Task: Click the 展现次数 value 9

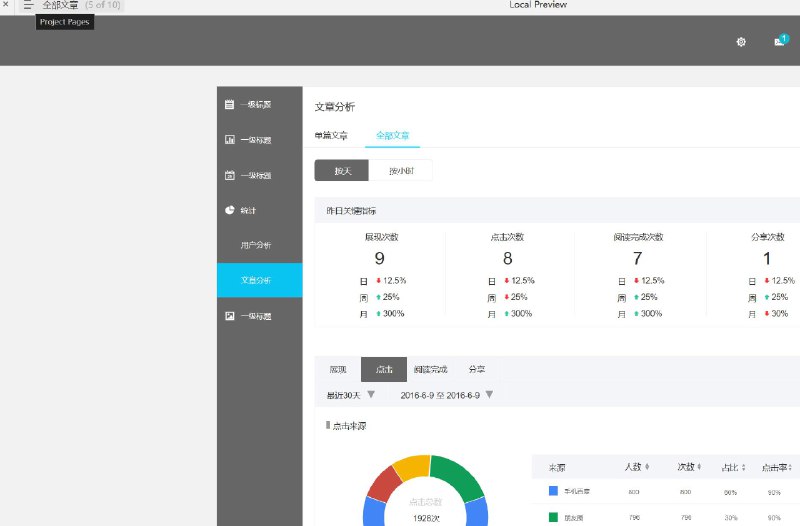Action: (x=380, y=258)
